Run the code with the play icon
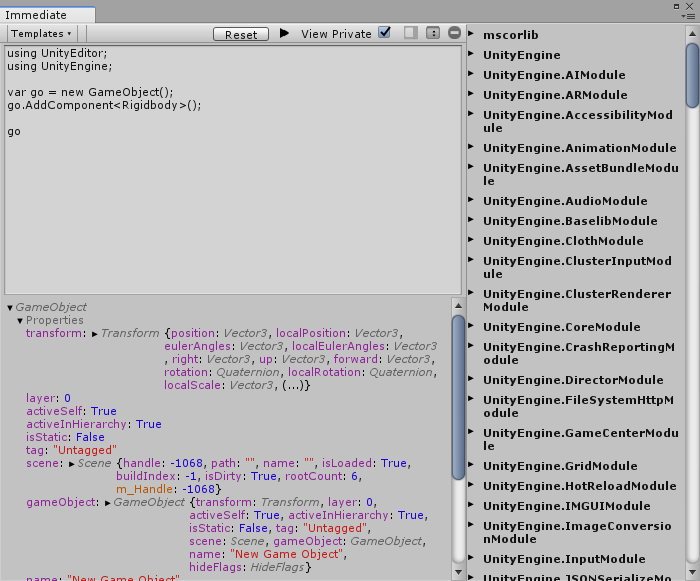 (x=284, y=33)
